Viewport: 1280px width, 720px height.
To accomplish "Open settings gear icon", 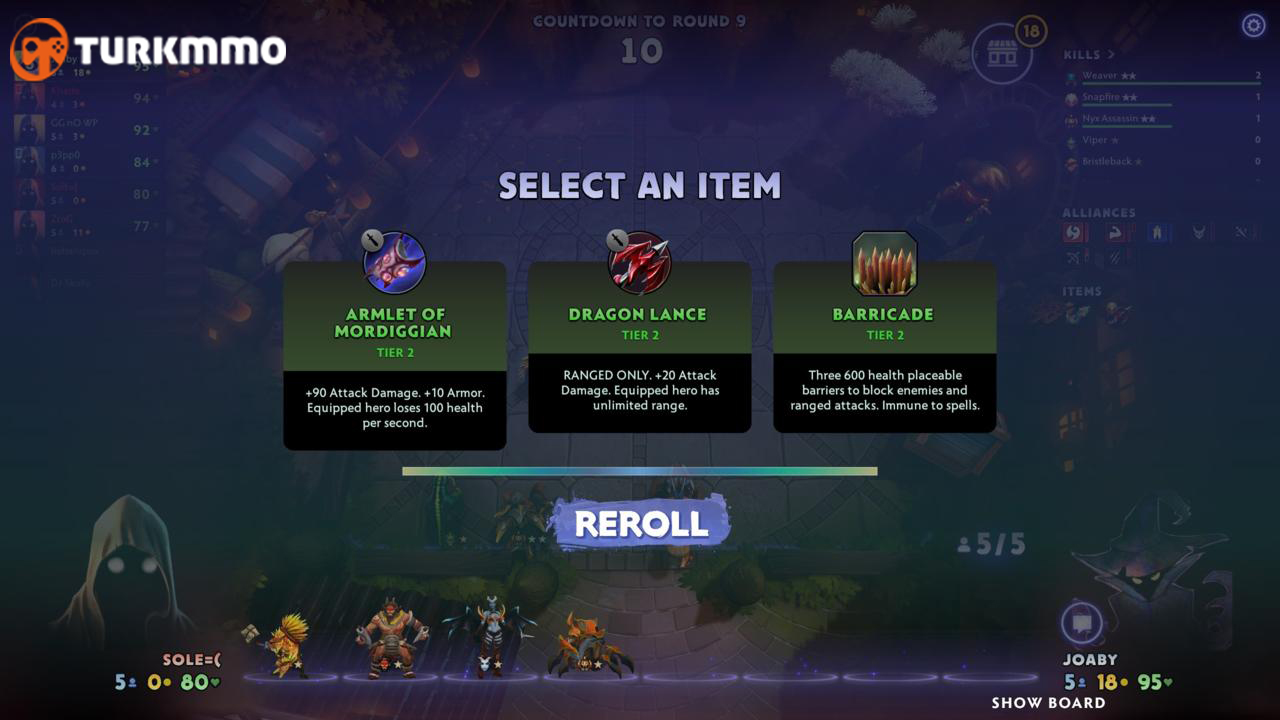I will (x=1253, y=25).
